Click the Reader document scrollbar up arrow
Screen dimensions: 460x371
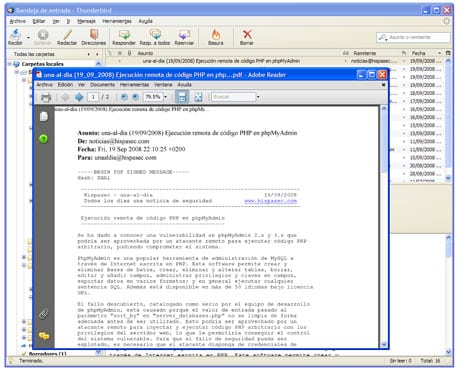coord(384,109)
